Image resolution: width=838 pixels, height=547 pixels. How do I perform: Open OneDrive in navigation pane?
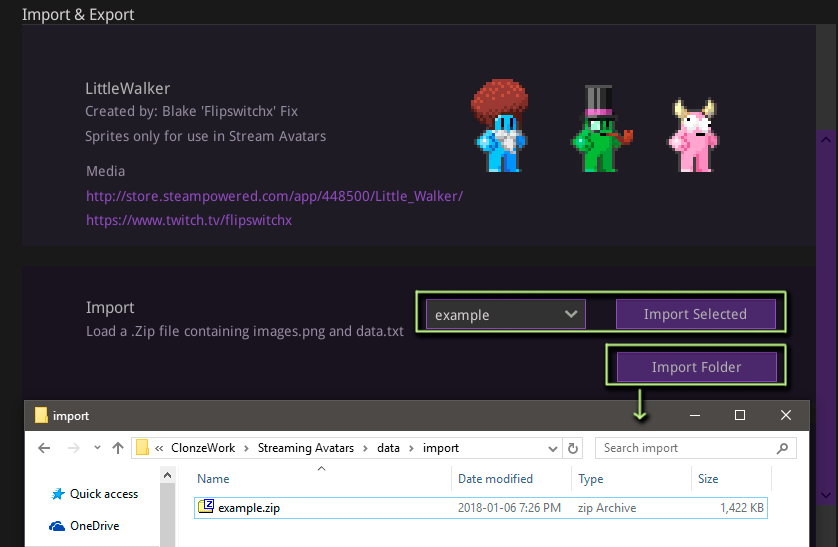click(95, 526)
